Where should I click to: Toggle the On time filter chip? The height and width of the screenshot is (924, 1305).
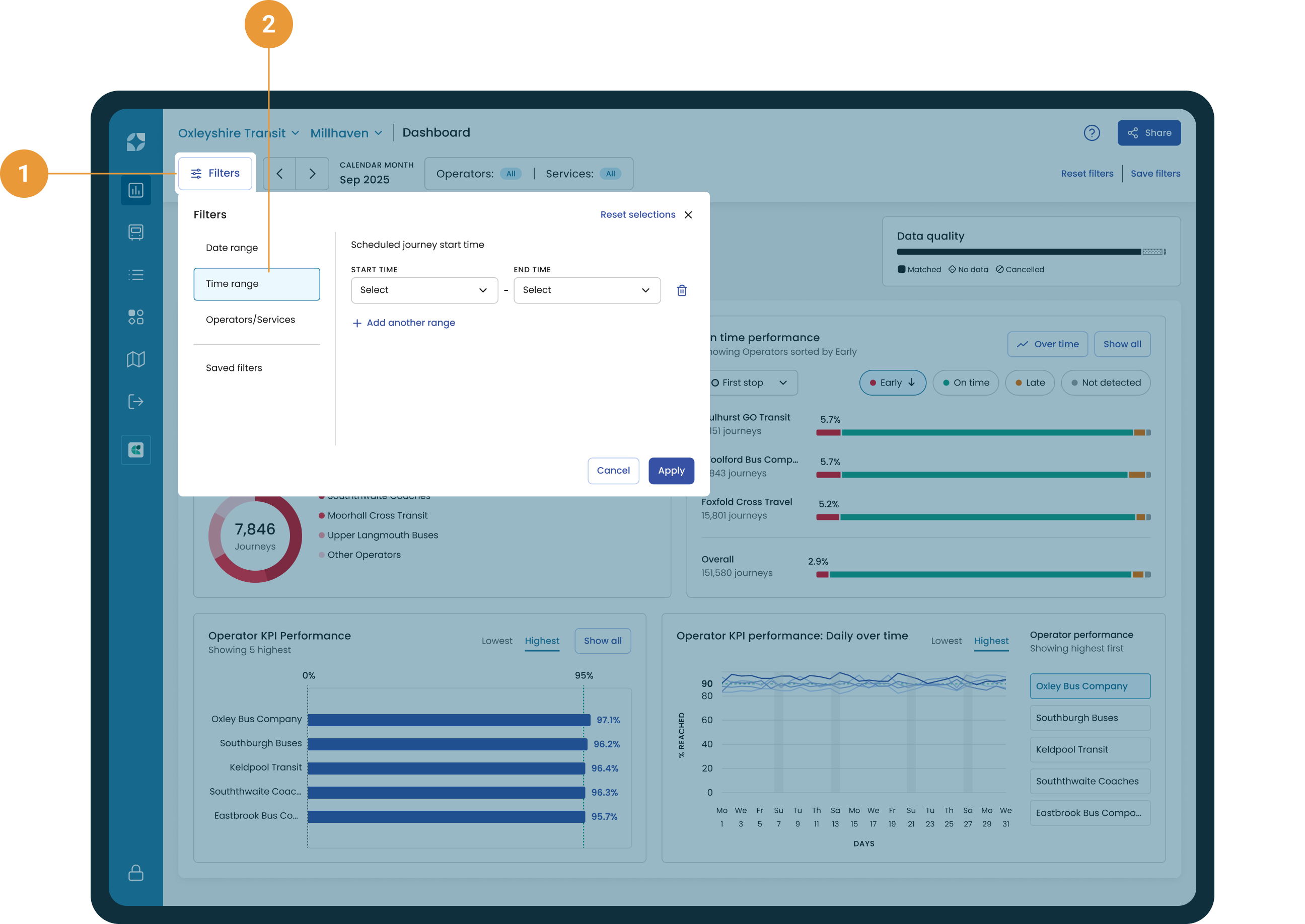coord(965,383)
